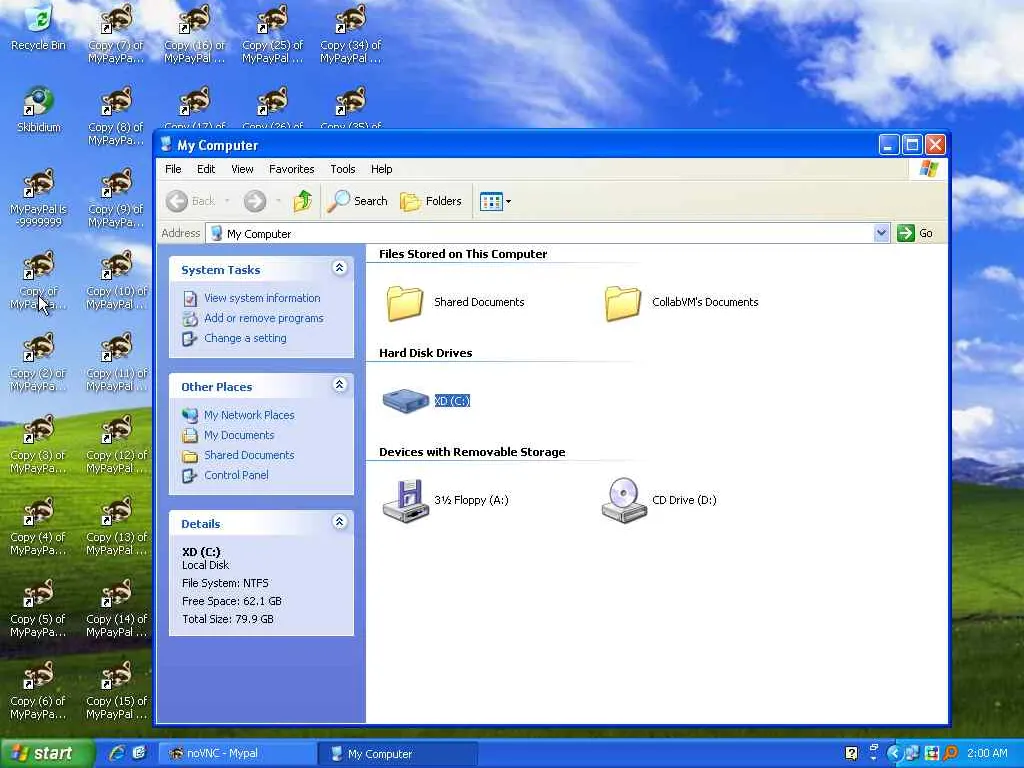Select the 3½ Floppy (A:) drive
1024x768 pixels.
pos(445,500)
